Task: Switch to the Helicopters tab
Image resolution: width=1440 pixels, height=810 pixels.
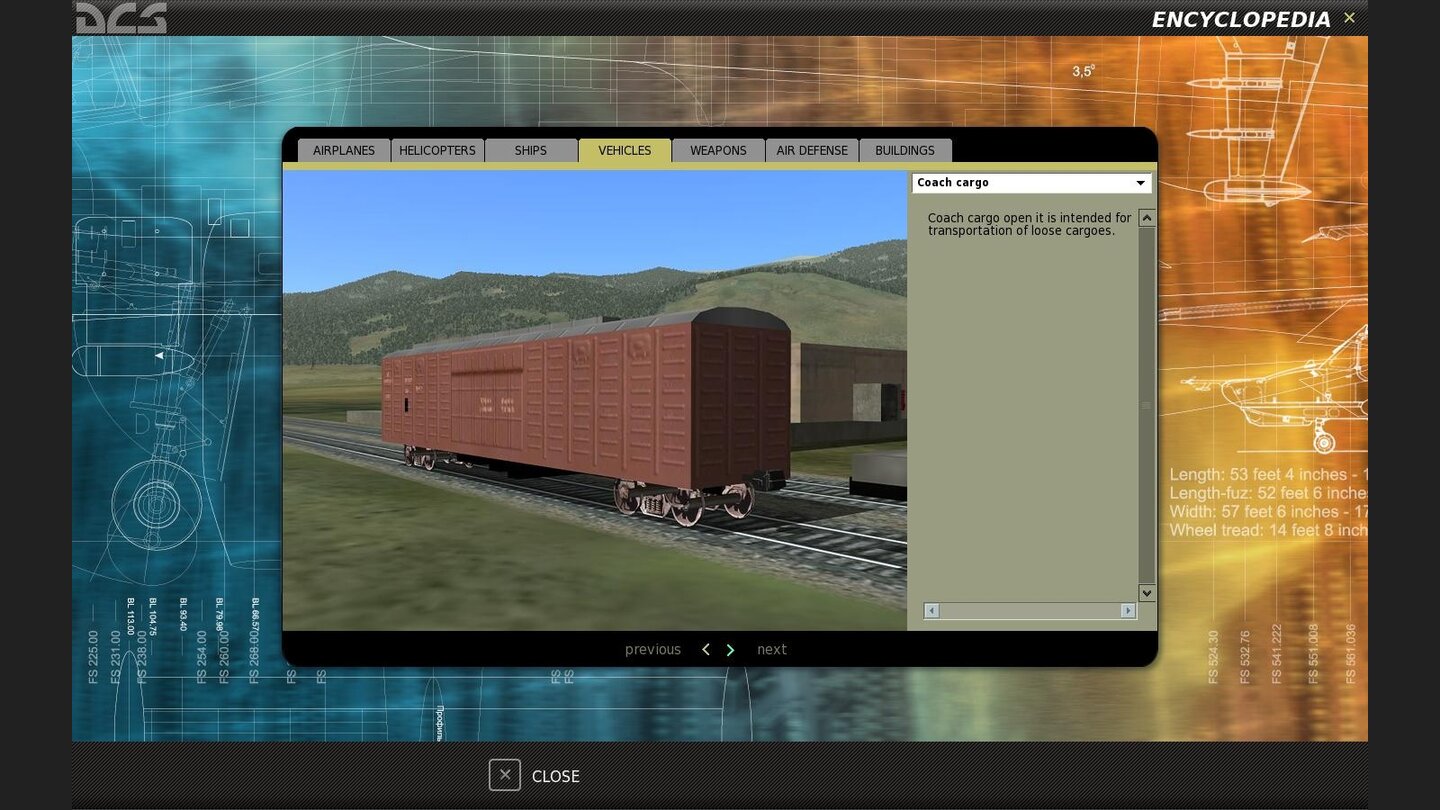Action: (437, 150)
